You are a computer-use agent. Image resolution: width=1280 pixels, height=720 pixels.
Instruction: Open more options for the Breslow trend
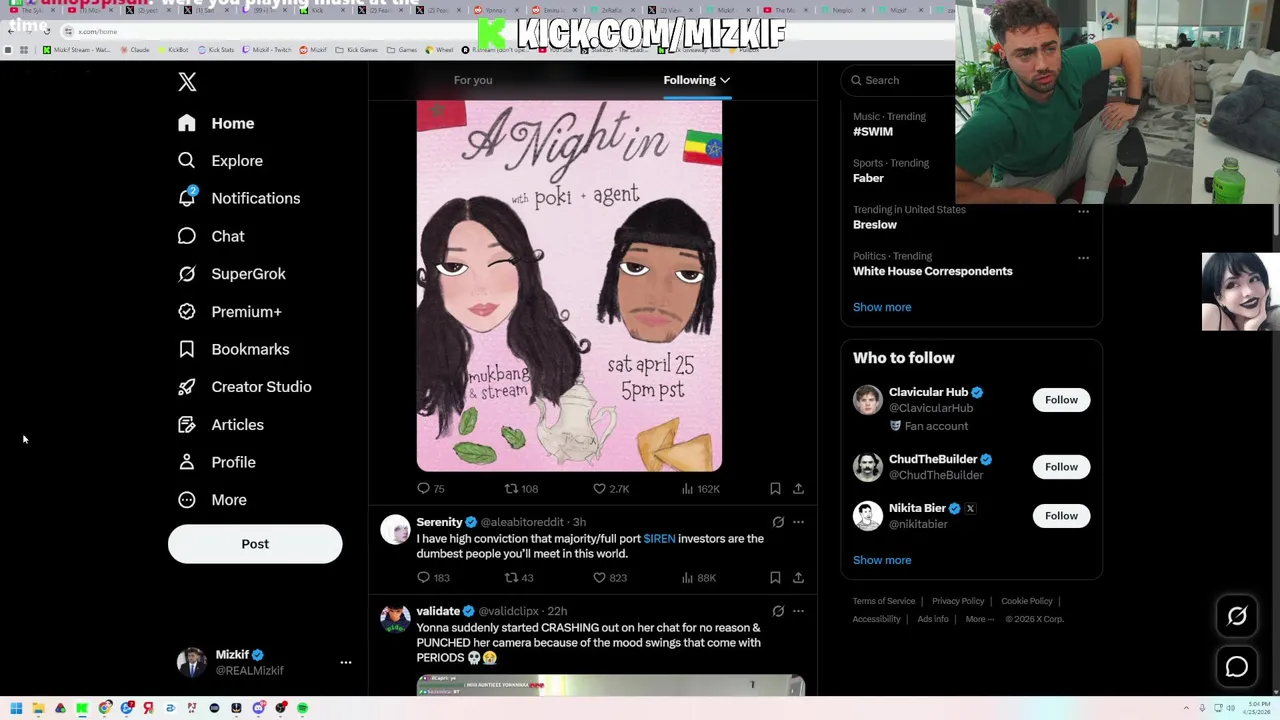pos(1083,212)
